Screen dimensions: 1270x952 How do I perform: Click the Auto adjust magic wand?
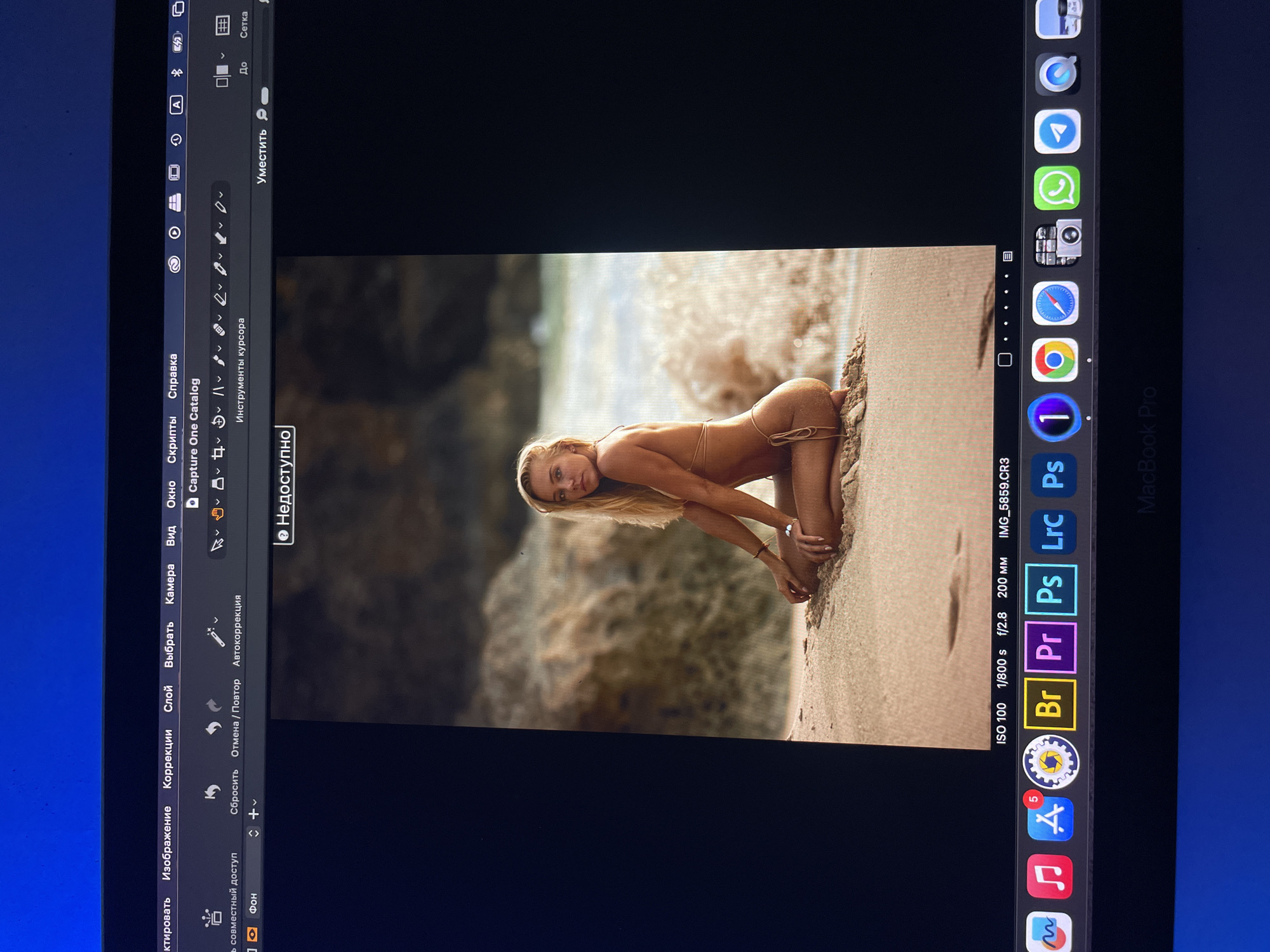click(216, 637)
